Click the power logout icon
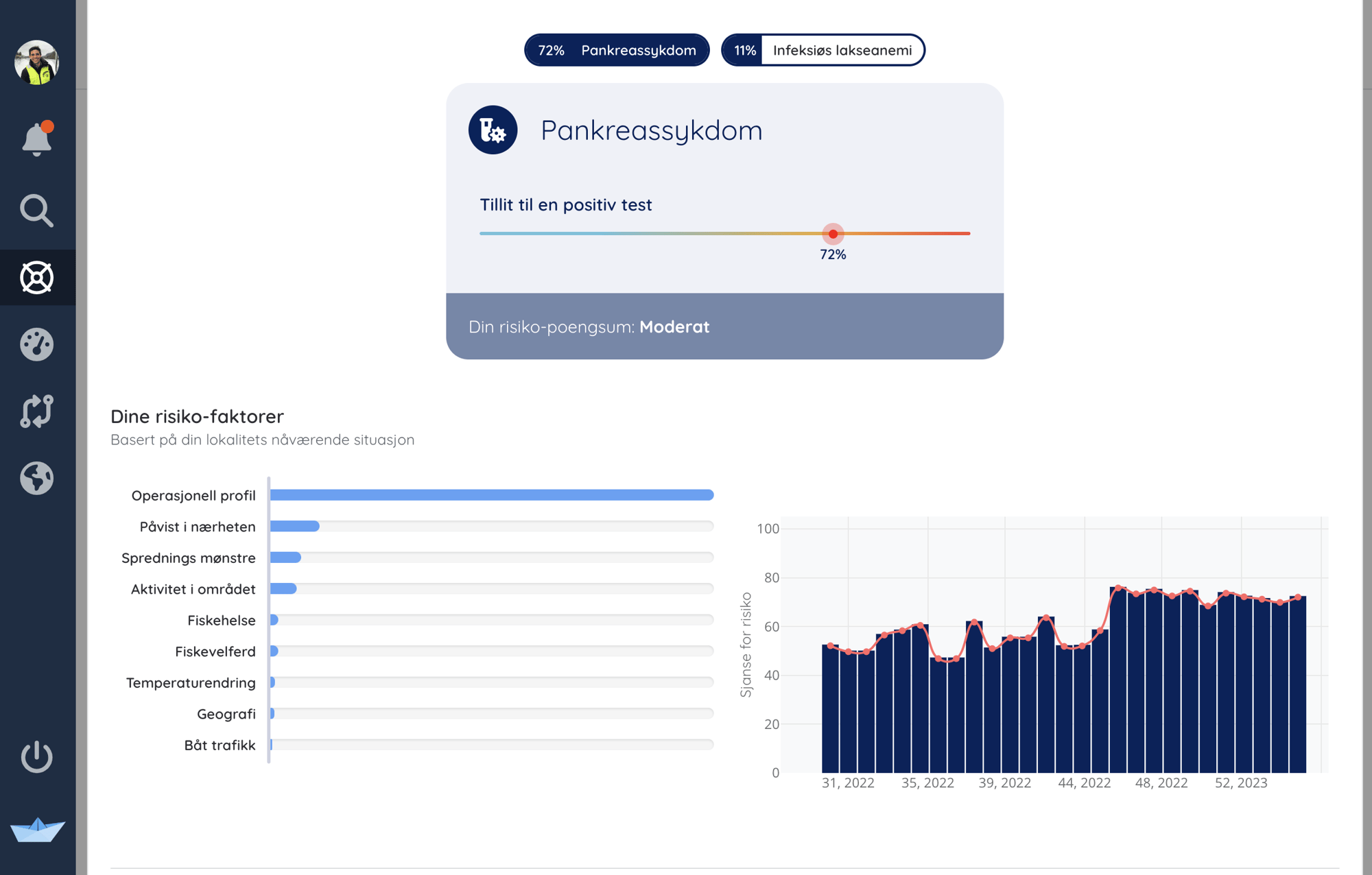The height and width of the screenshot is (875, 1372). point(37,757)
